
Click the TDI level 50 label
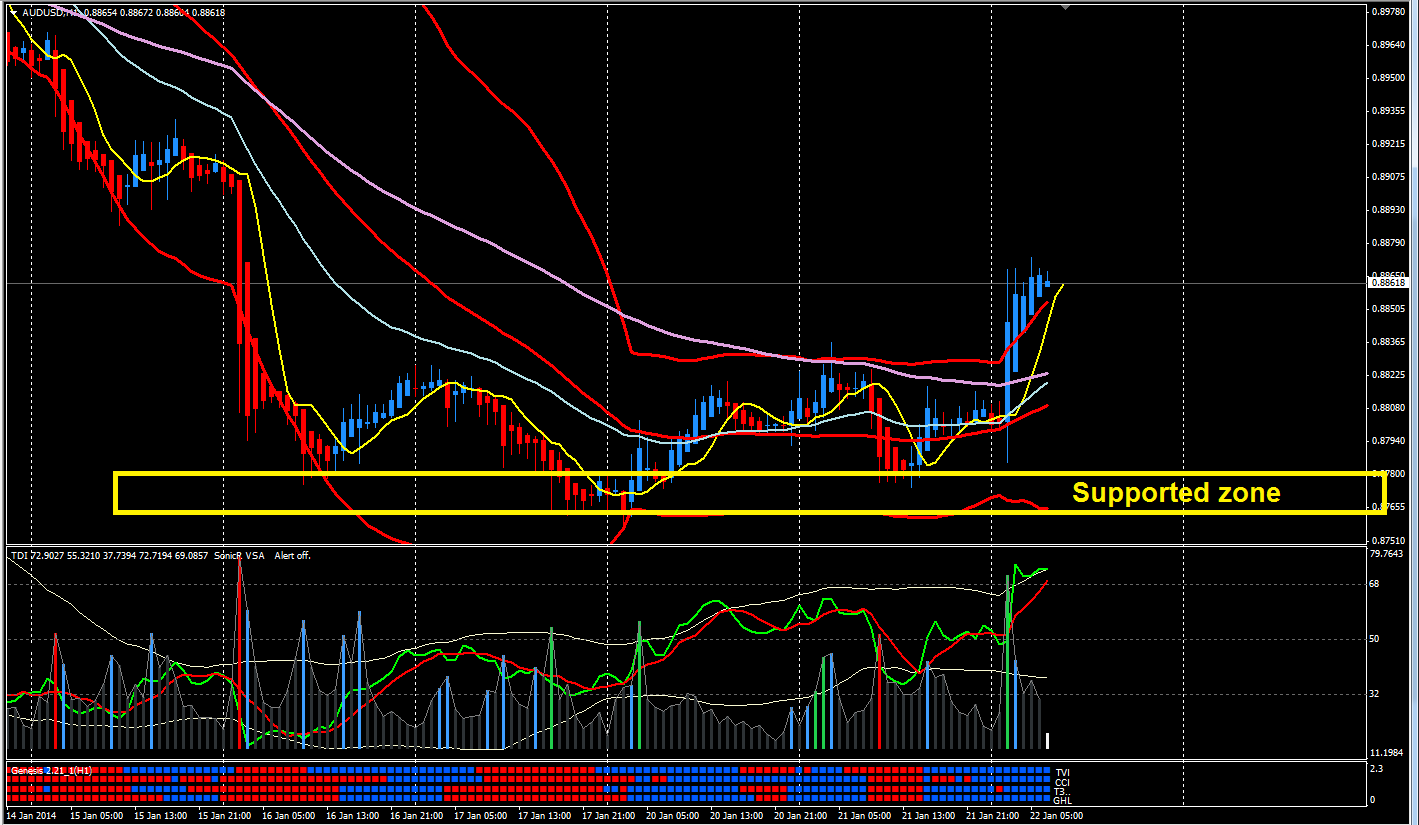coord(1375,639)
